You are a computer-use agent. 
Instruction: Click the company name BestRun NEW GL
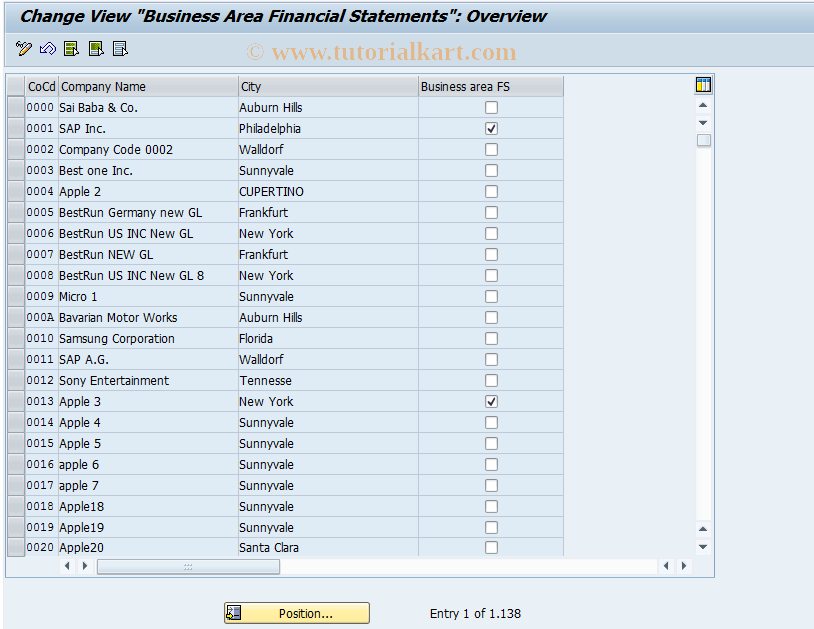pos(106,255)
